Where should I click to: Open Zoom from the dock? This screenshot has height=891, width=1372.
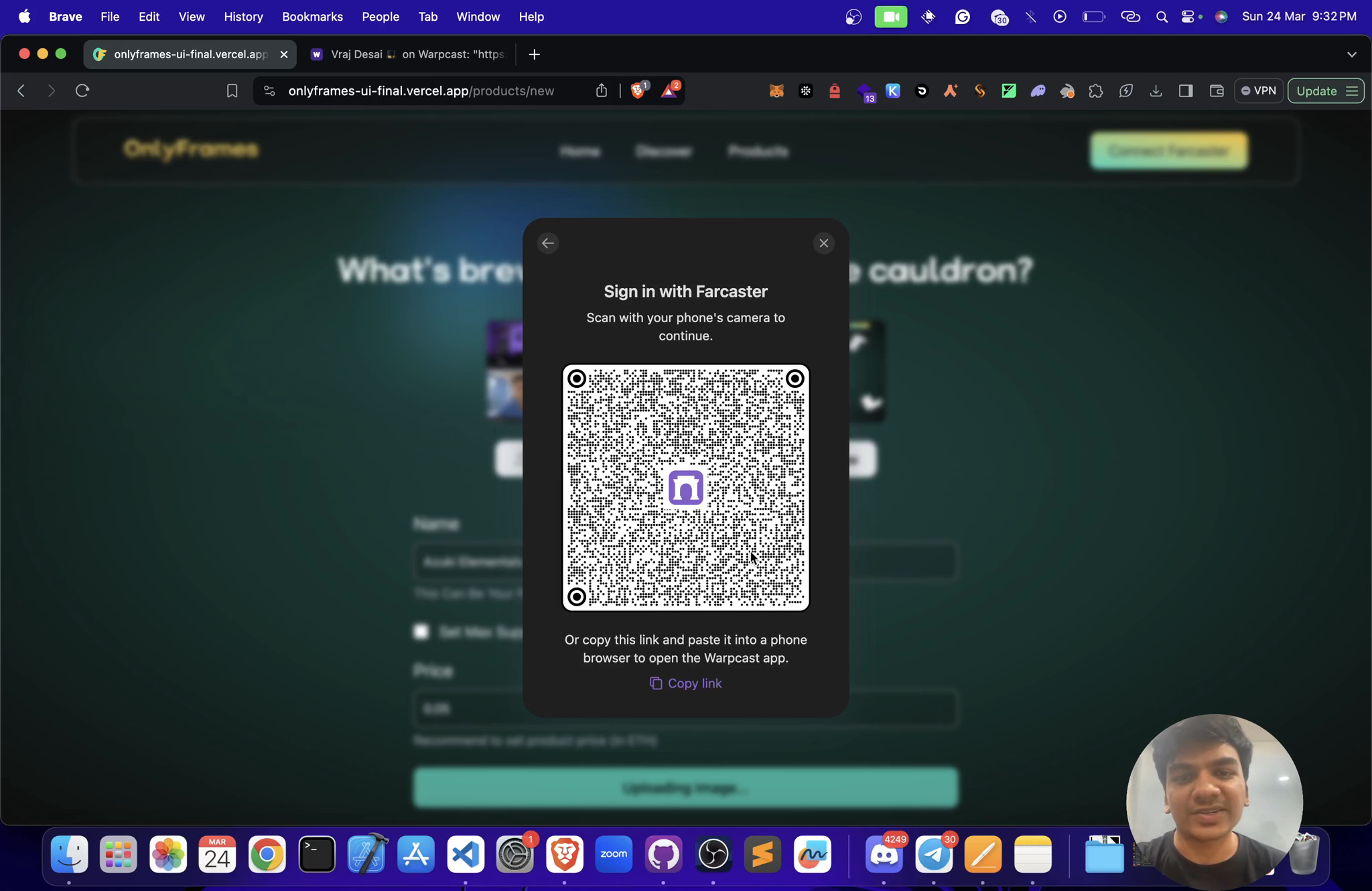point(614,854)
